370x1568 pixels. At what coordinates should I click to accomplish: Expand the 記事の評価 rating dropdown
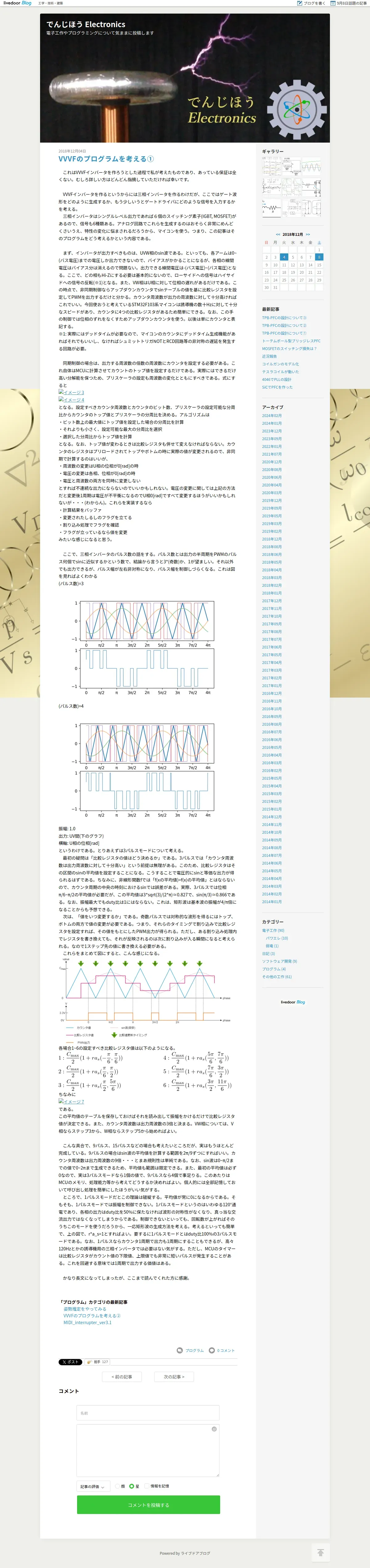click(93, 1487)
